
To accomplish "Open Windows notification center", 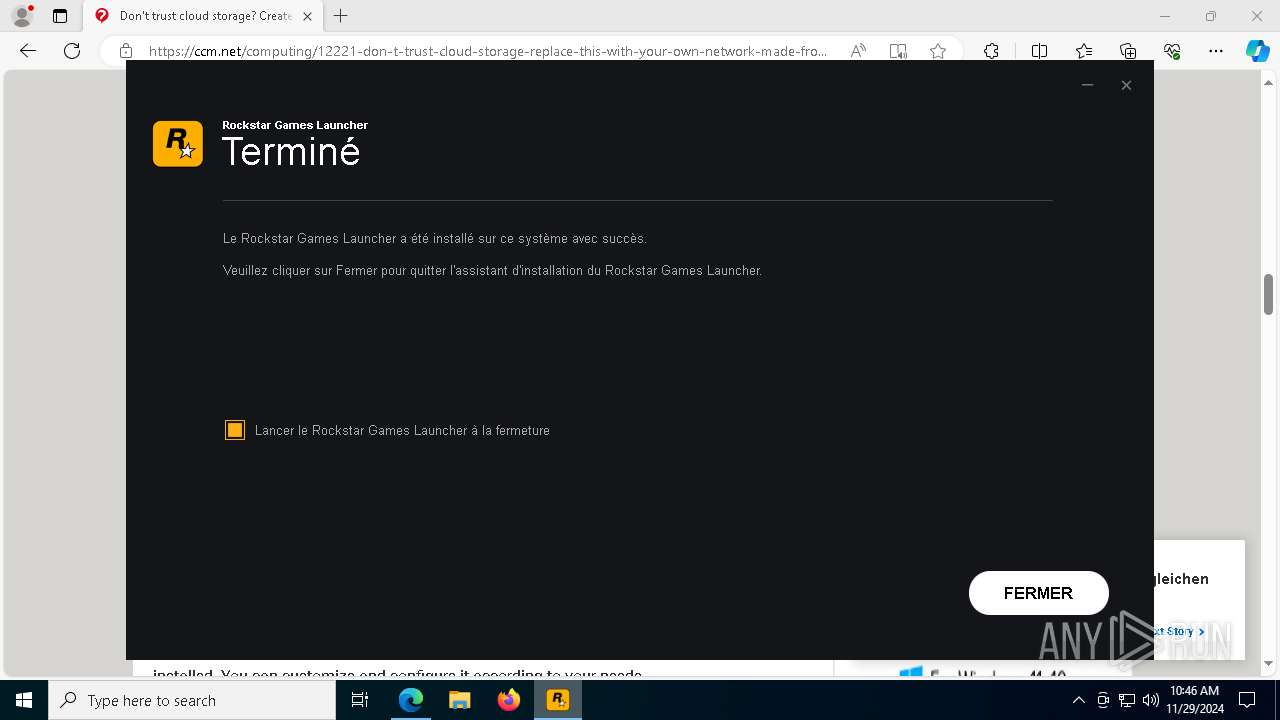I will point(1247,700).
